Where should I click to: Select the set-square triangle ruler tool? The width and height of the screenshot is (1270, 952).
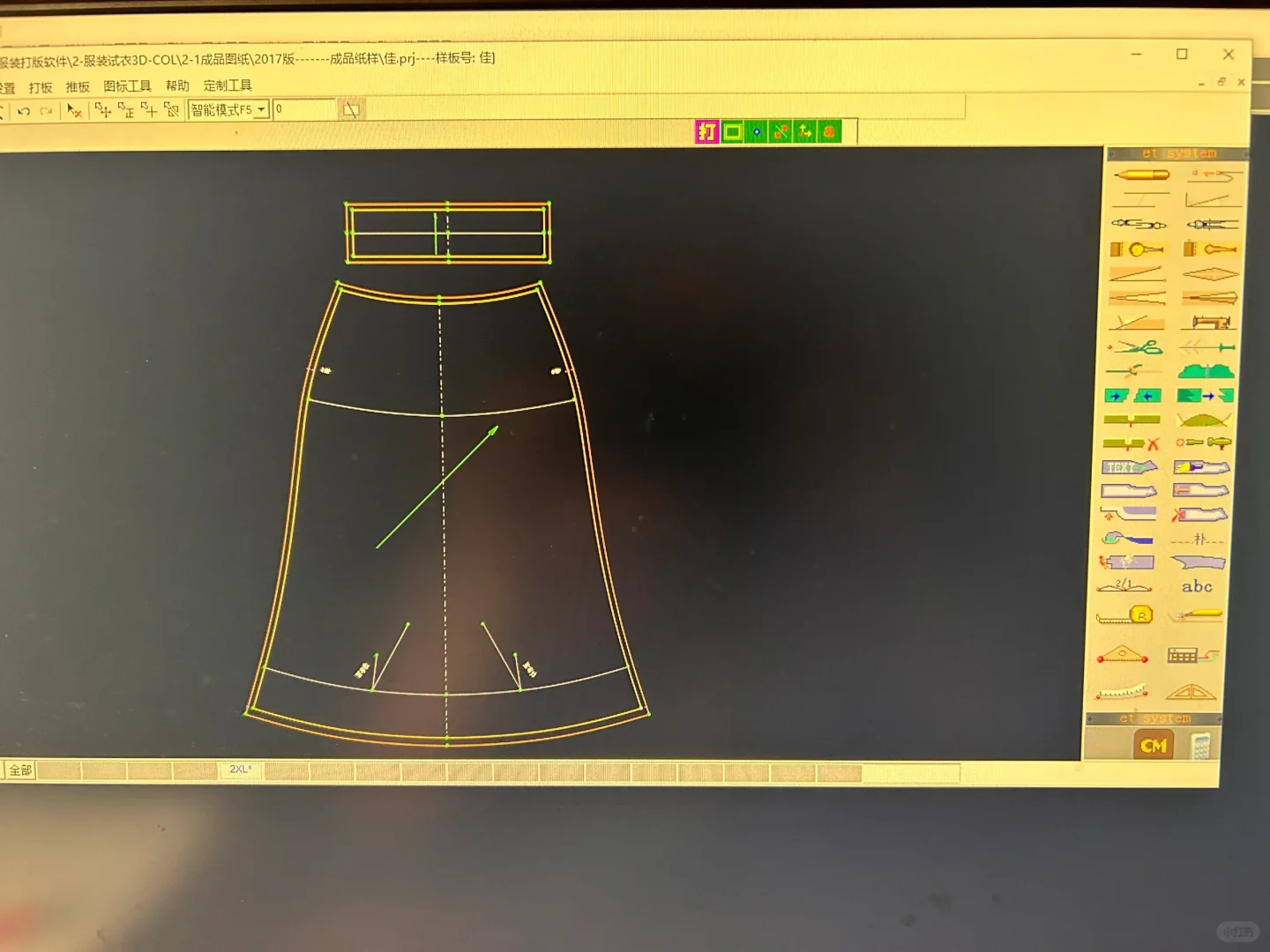[1191, 692]
